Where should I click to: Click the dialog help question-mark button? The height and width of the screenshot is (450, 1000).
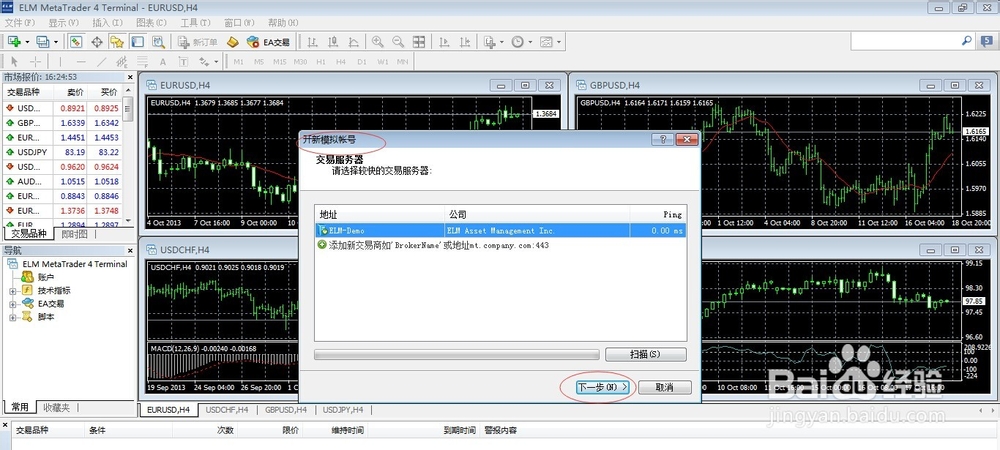point(663,140)
